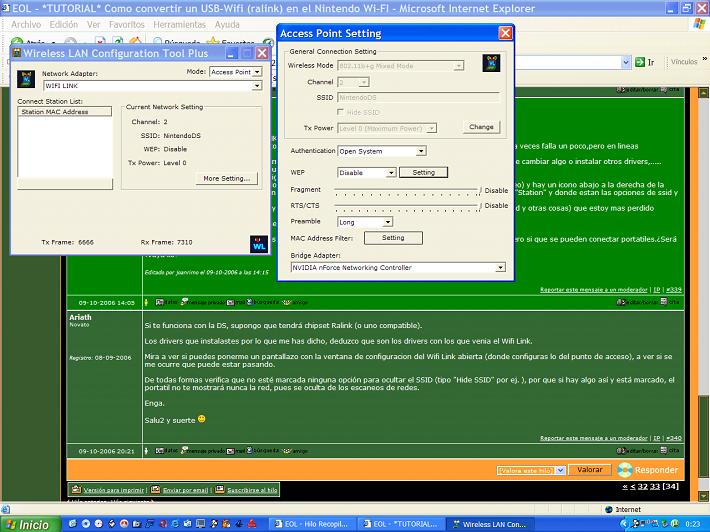The height and width of the screenshot is (532, 710).
Task: Click mail icon in the 14:05 post row
Action: 235,302
